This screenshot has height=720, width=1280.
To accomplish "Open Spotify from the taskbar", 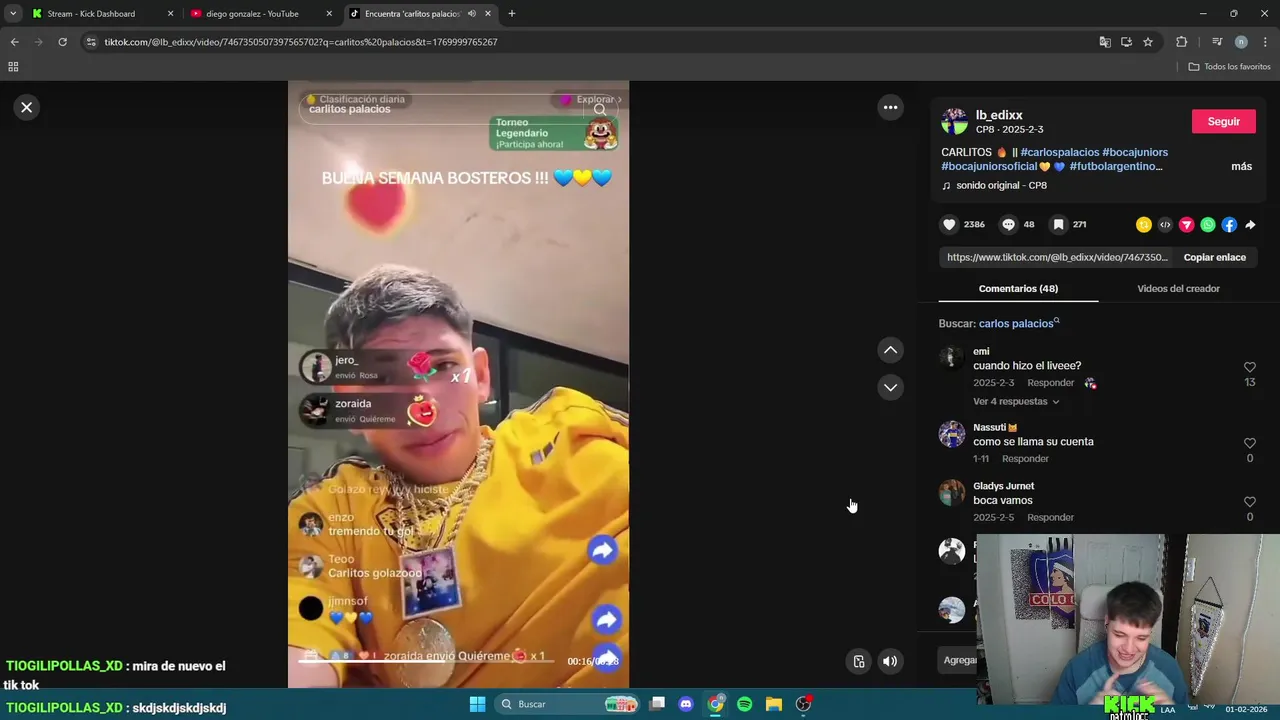I will pyautogui.click(x=744, y=704).
